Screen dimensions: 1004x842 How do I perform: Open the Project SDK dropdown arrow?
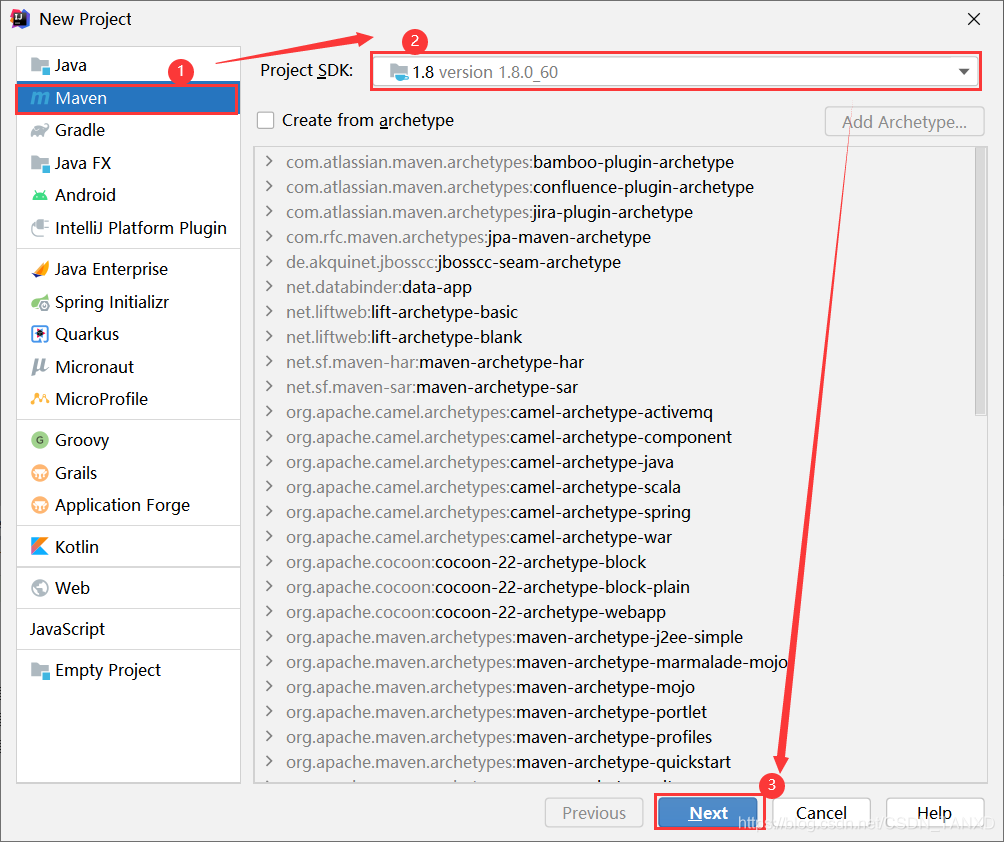[x=964, y=72]
